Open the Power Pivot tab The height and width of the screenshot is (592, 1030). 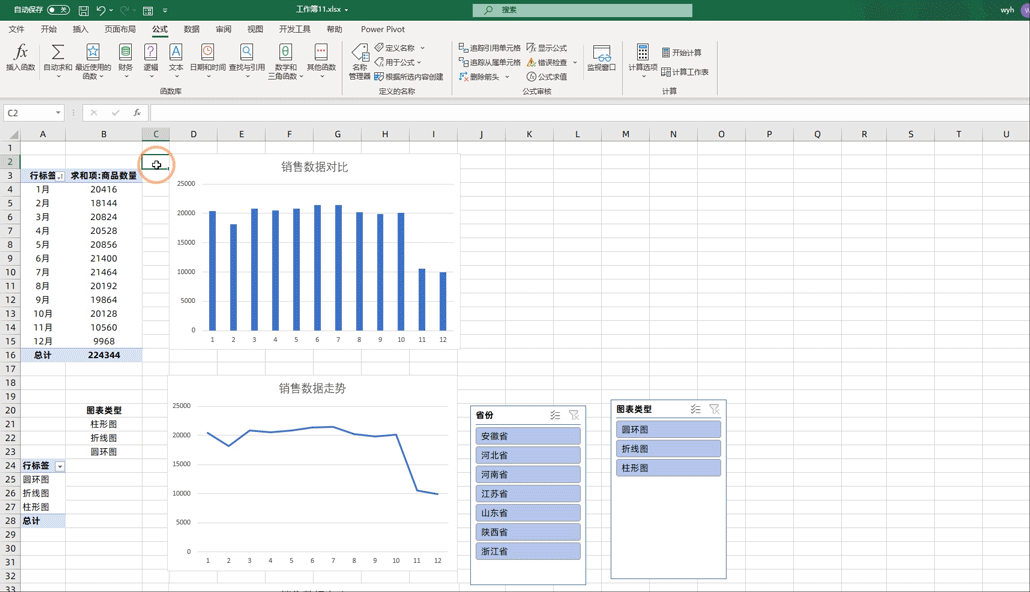[x=382, y=30]
